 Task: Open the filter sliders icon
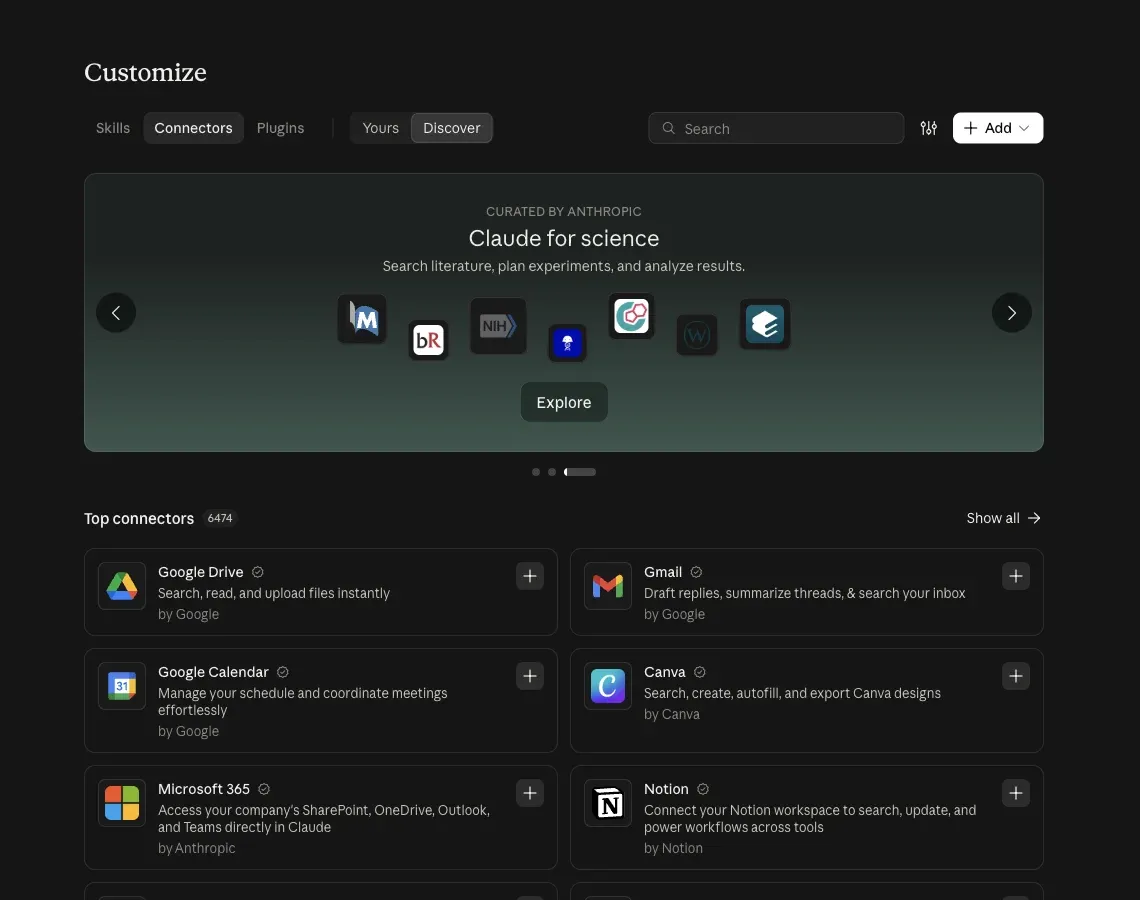click(x=928, y=128)
